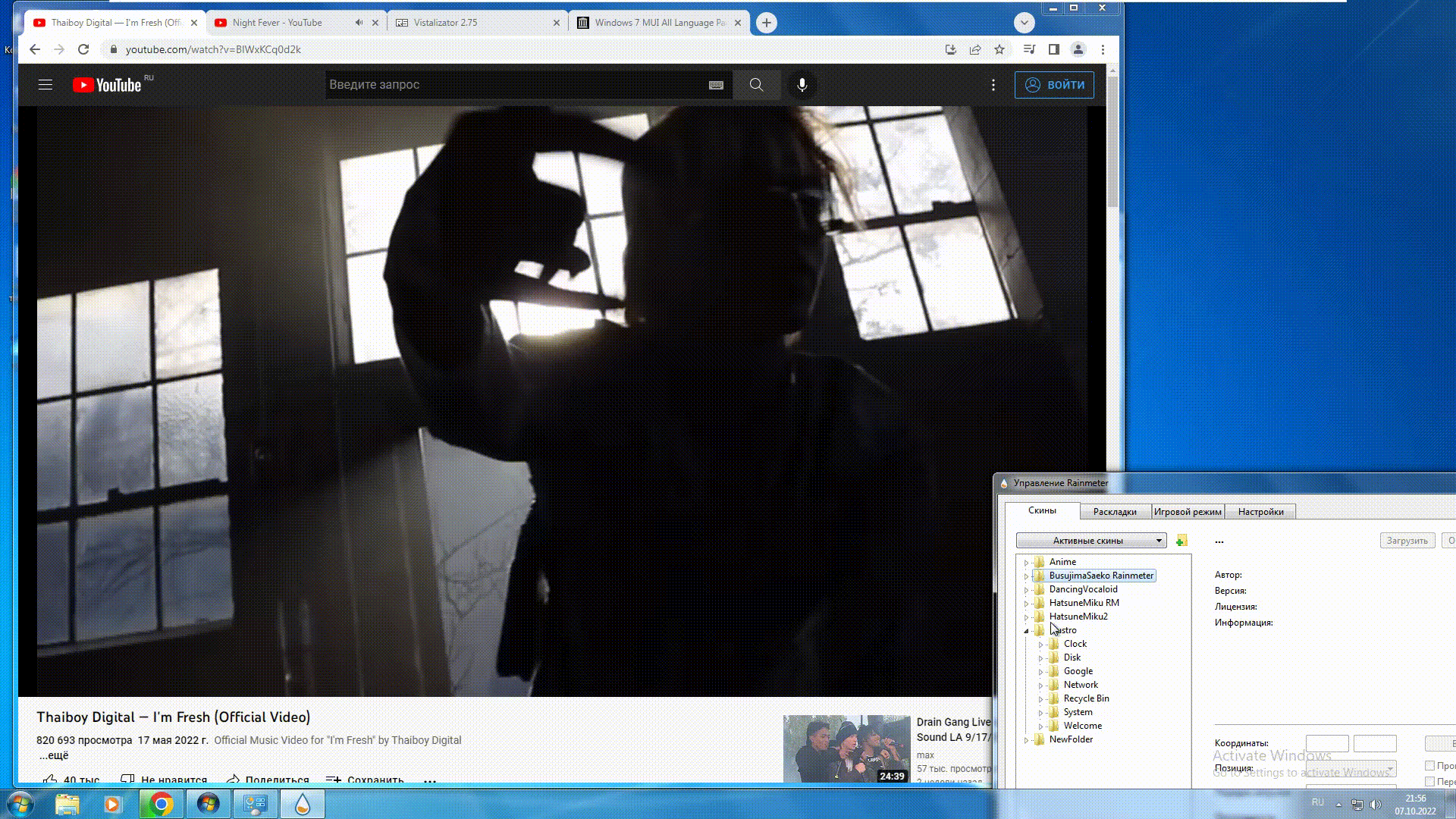
Task: Open the on-screen keyboard in search box
Action: point(716,85)
